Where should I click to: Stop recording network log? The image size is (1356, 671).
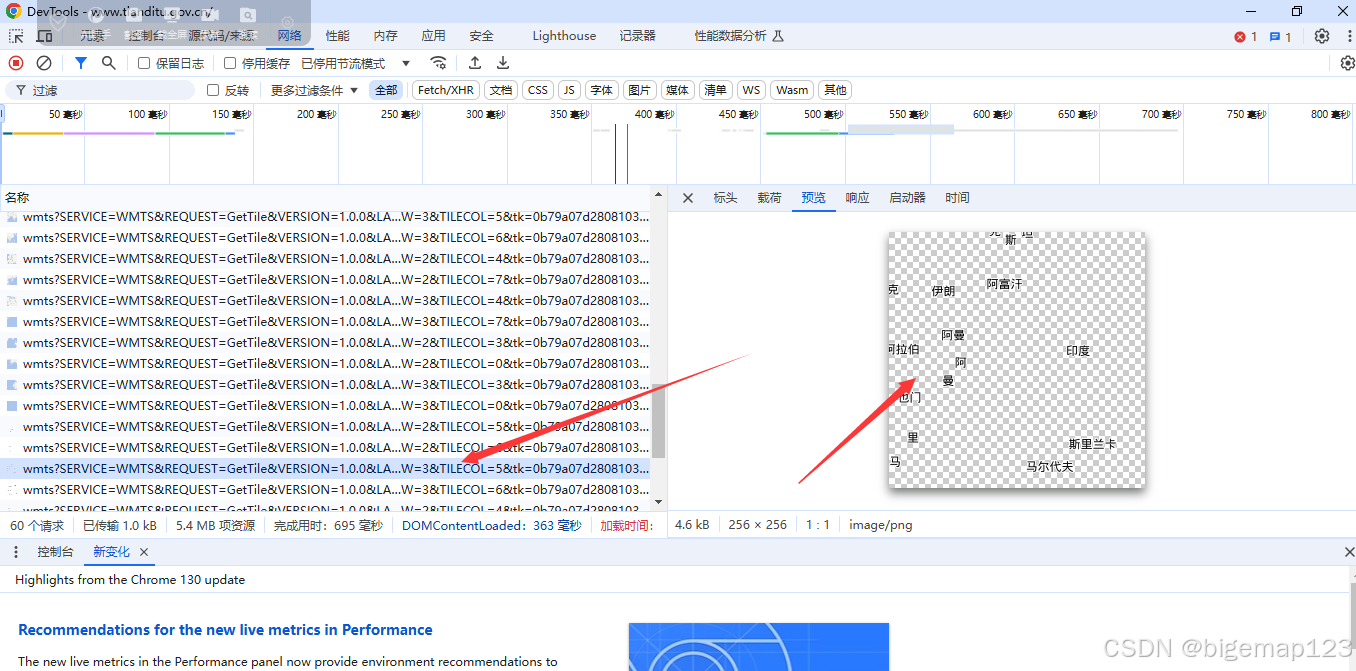[x=16, y=63]
